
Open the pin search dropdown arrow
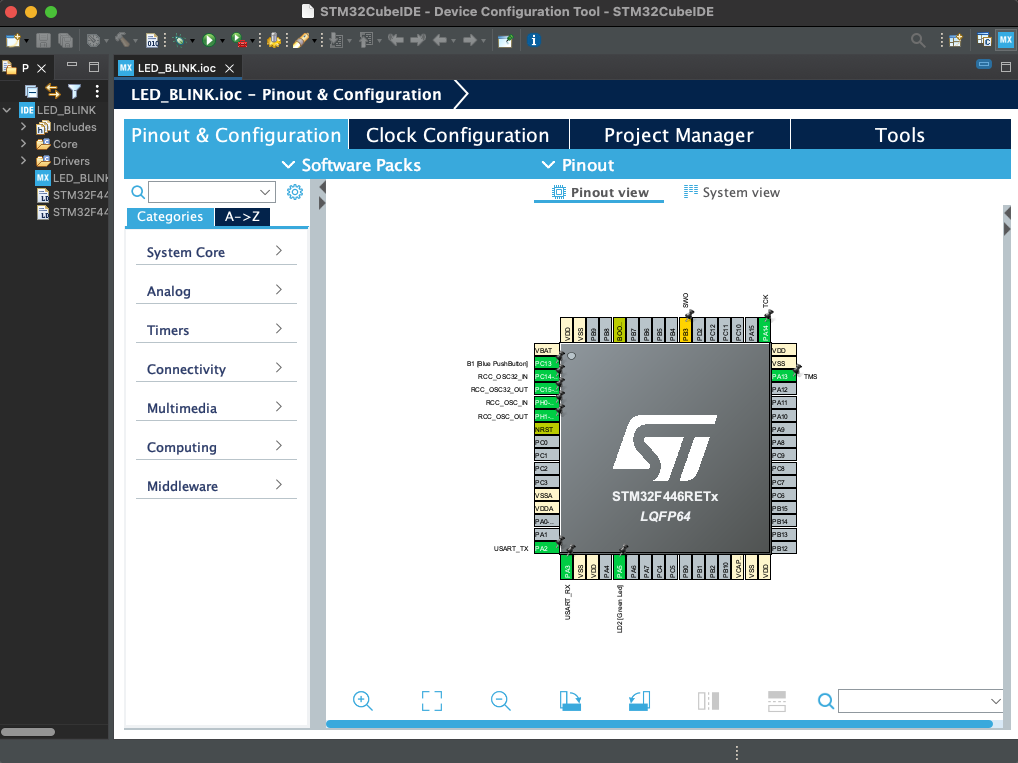tap(995, 701)
